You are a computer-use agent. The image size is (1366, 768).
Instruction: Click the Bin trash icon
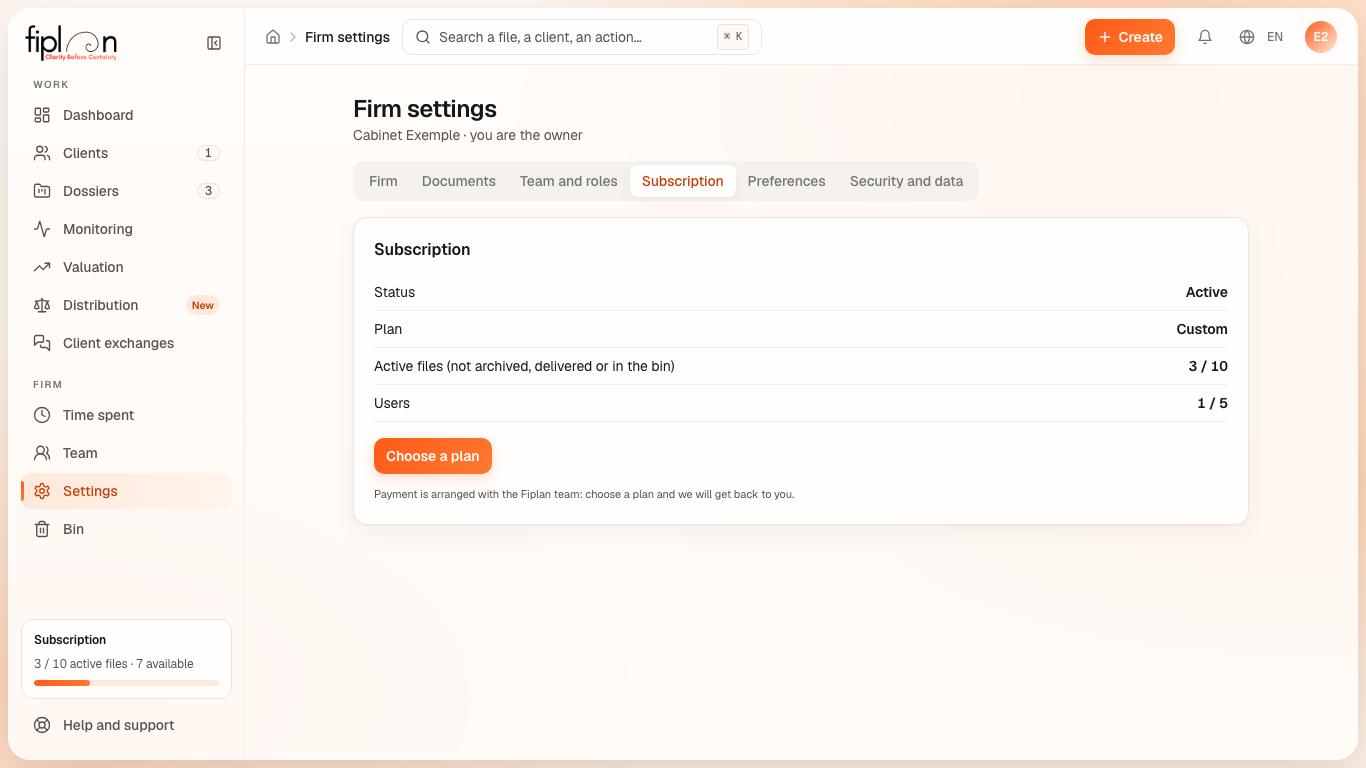pyautogui.click(x=42, y=529)
